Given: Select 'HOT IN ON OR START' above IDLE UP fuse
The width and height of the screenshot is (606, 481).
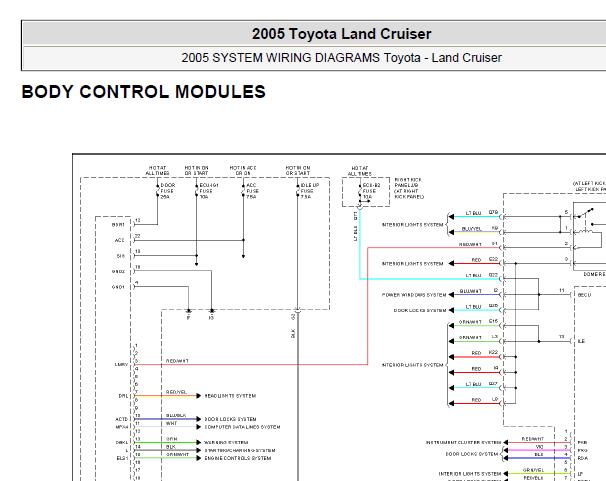Looking at the screenshot, I should click(298, 170).
